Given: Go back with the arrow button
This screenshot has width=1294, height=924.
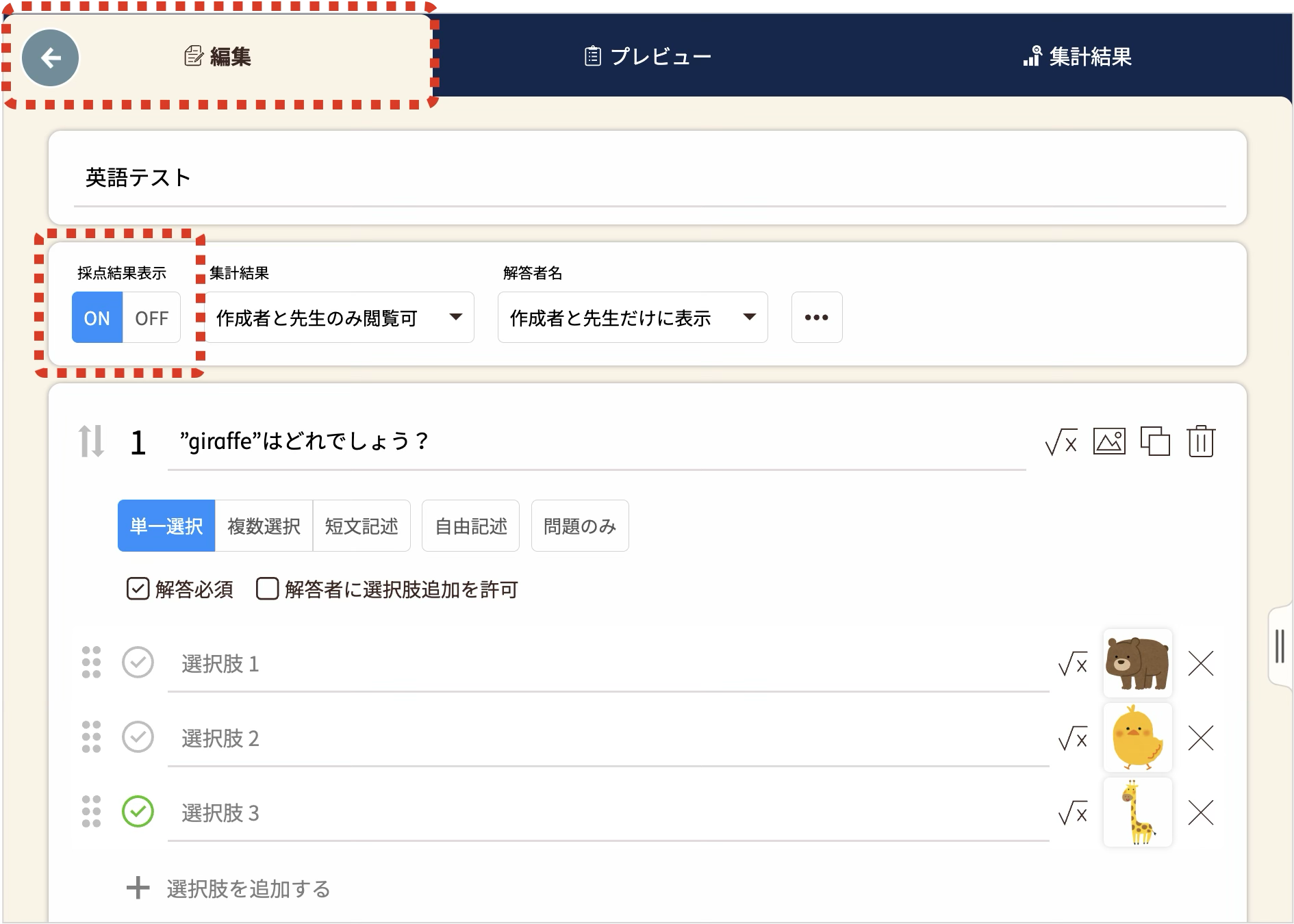Looking at the screenshot, I should (51, 58).
